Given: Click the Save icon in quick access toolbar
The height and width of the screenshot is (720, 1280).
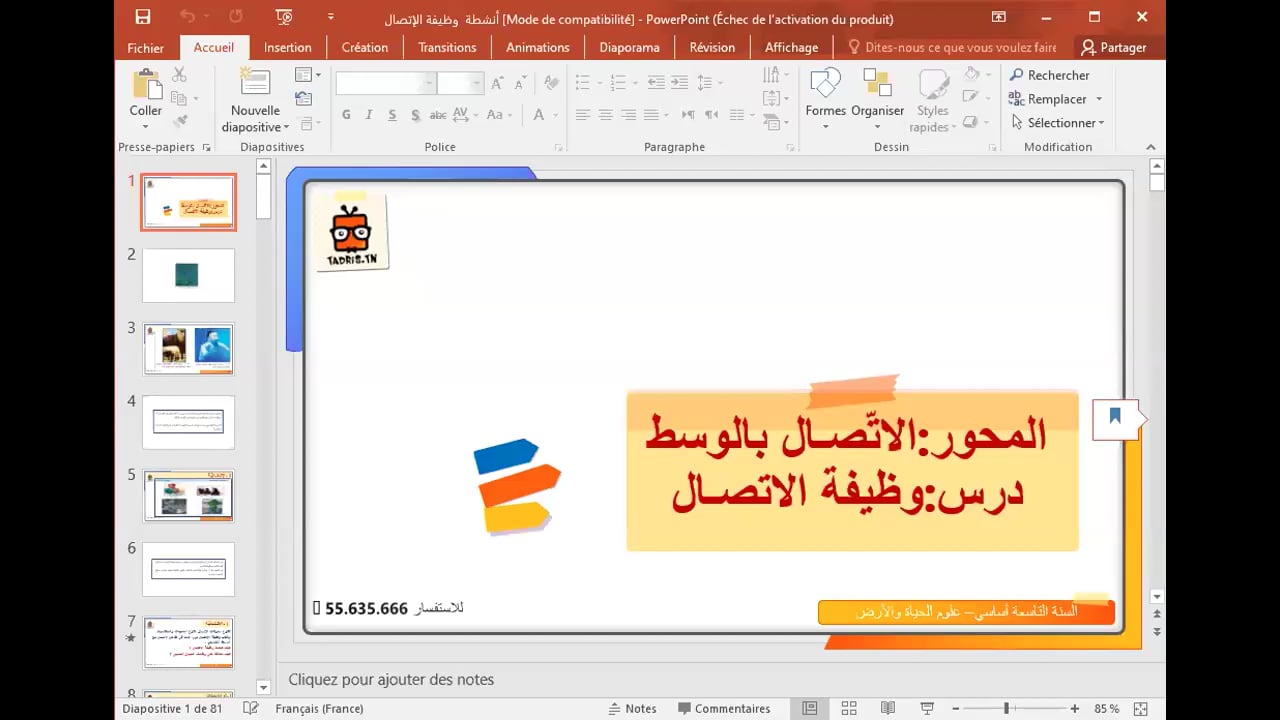Looking at the screenshot, I should (x=142, y=17).
